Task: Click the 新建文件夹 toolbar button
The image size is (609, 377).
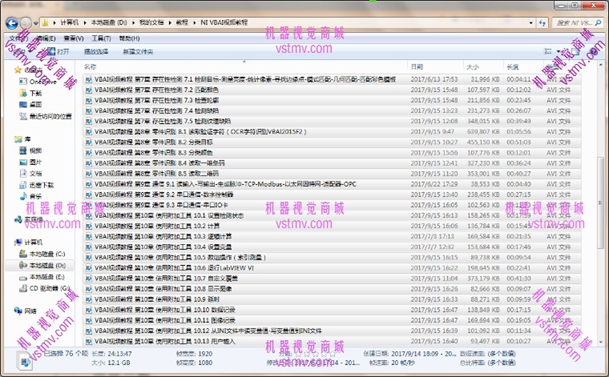Action: click(x=138, y=51)
